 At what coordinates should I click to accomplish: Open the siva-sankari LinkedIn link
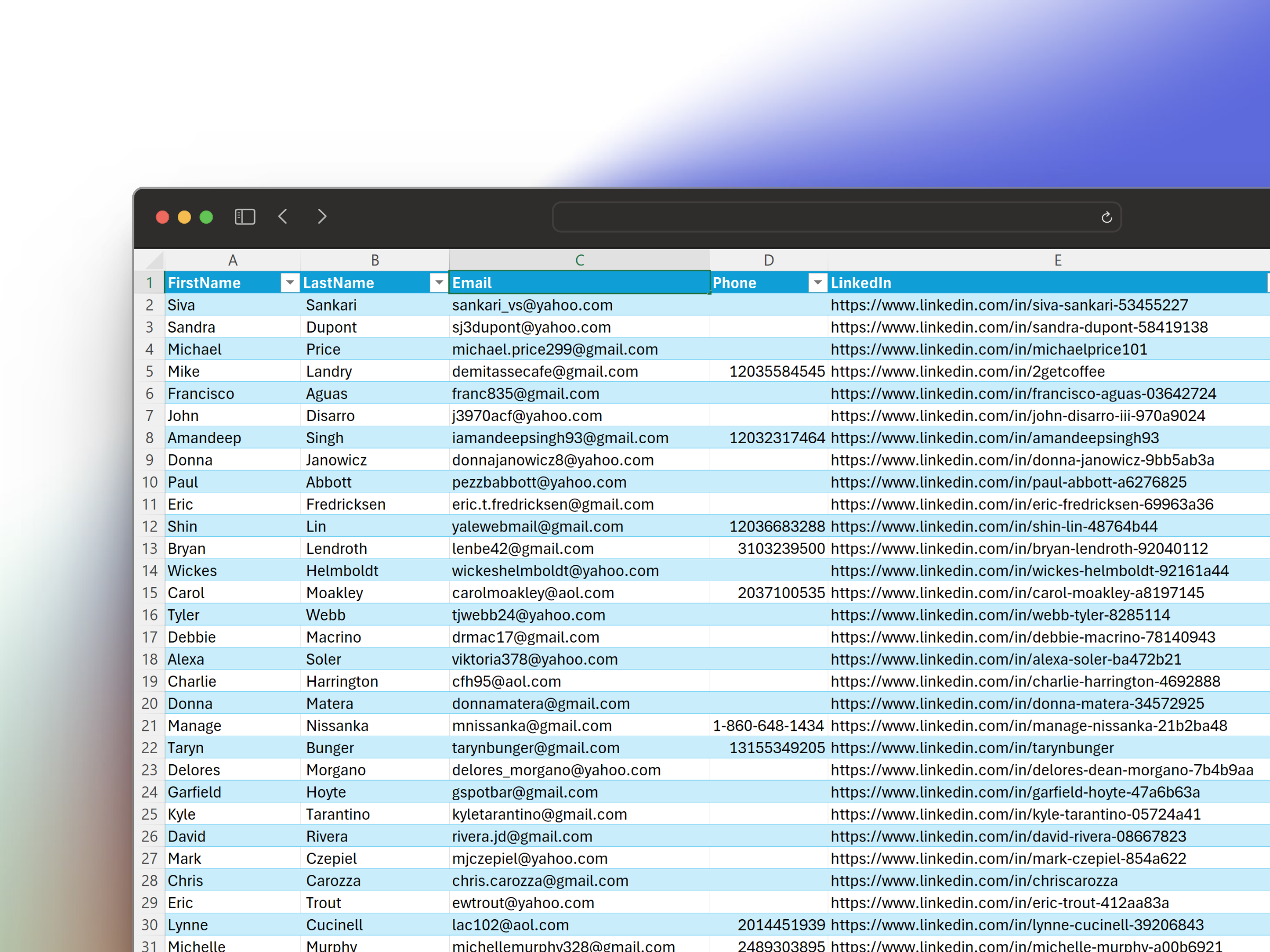[1009, 305]
